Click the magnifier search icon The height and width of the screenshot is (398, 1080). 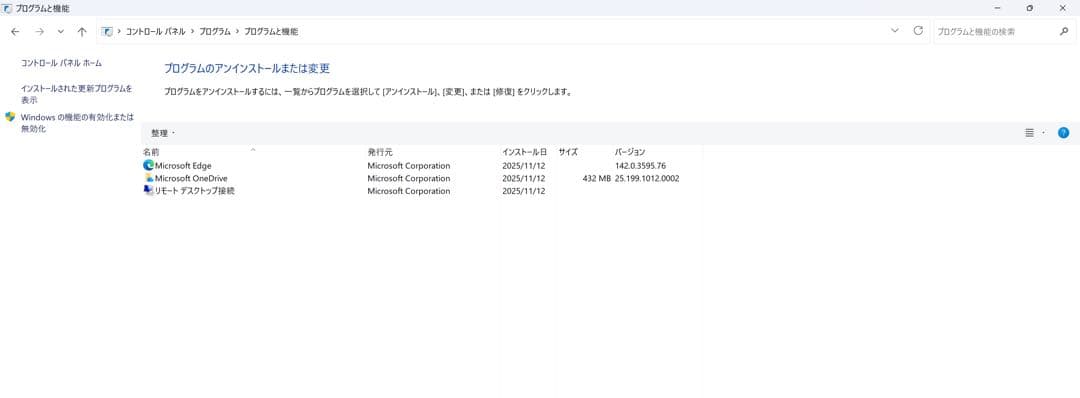[x=1063, y=32]
